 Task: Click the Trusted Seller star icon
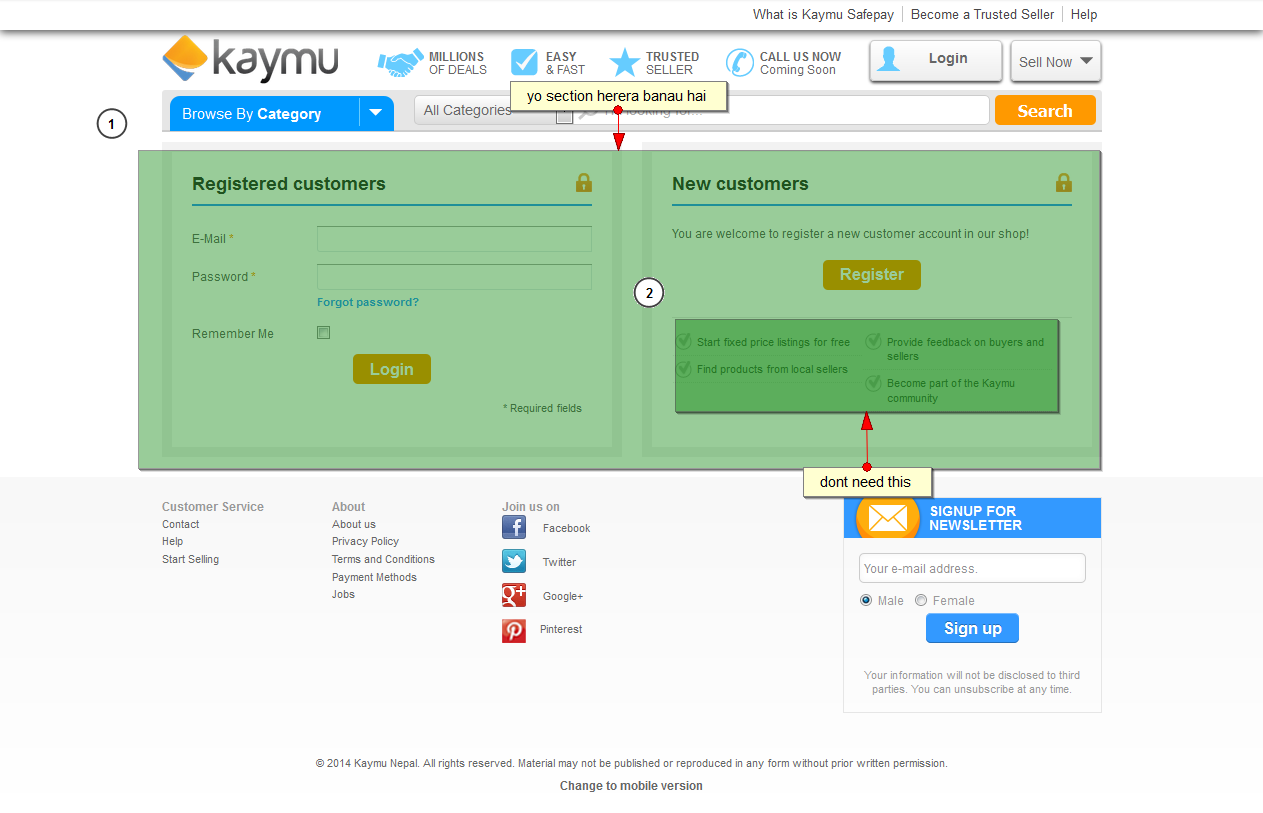[x=625, y=63]
